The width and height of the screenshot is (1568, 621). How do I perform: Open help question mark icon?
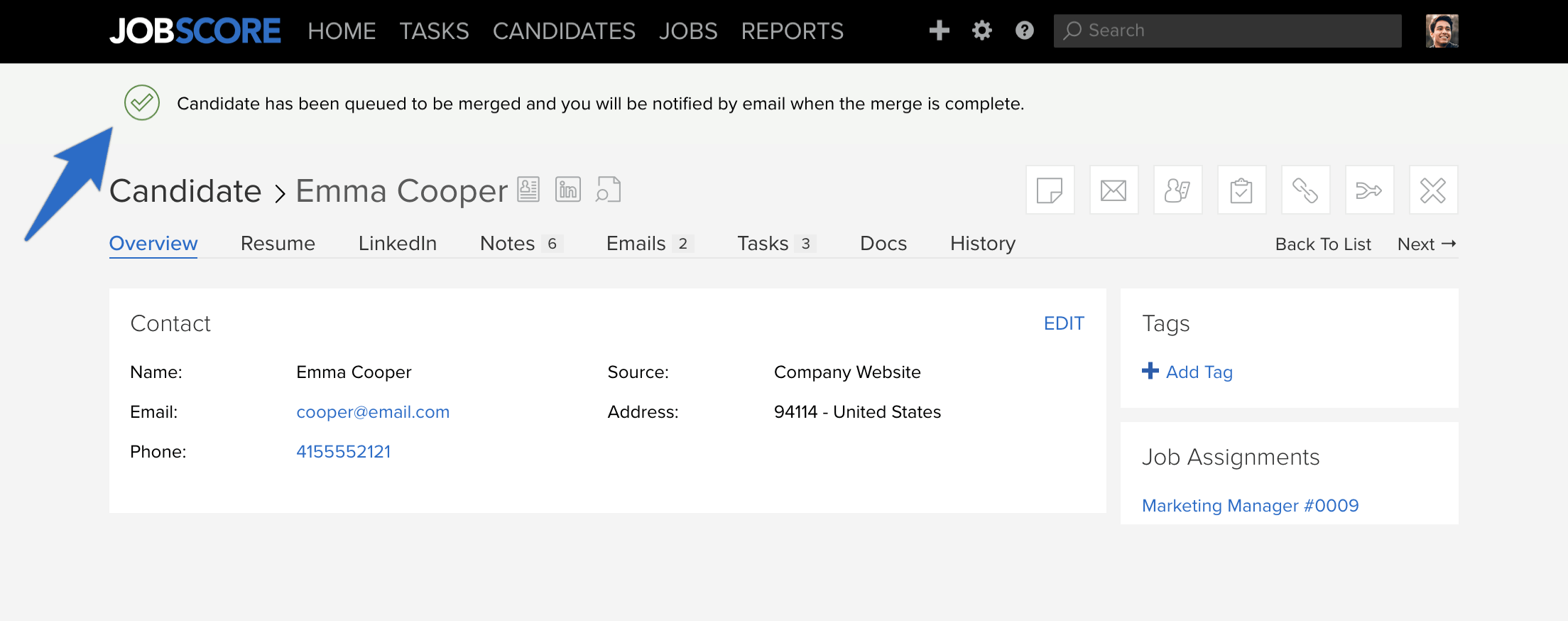click(x=1025, y=31)
